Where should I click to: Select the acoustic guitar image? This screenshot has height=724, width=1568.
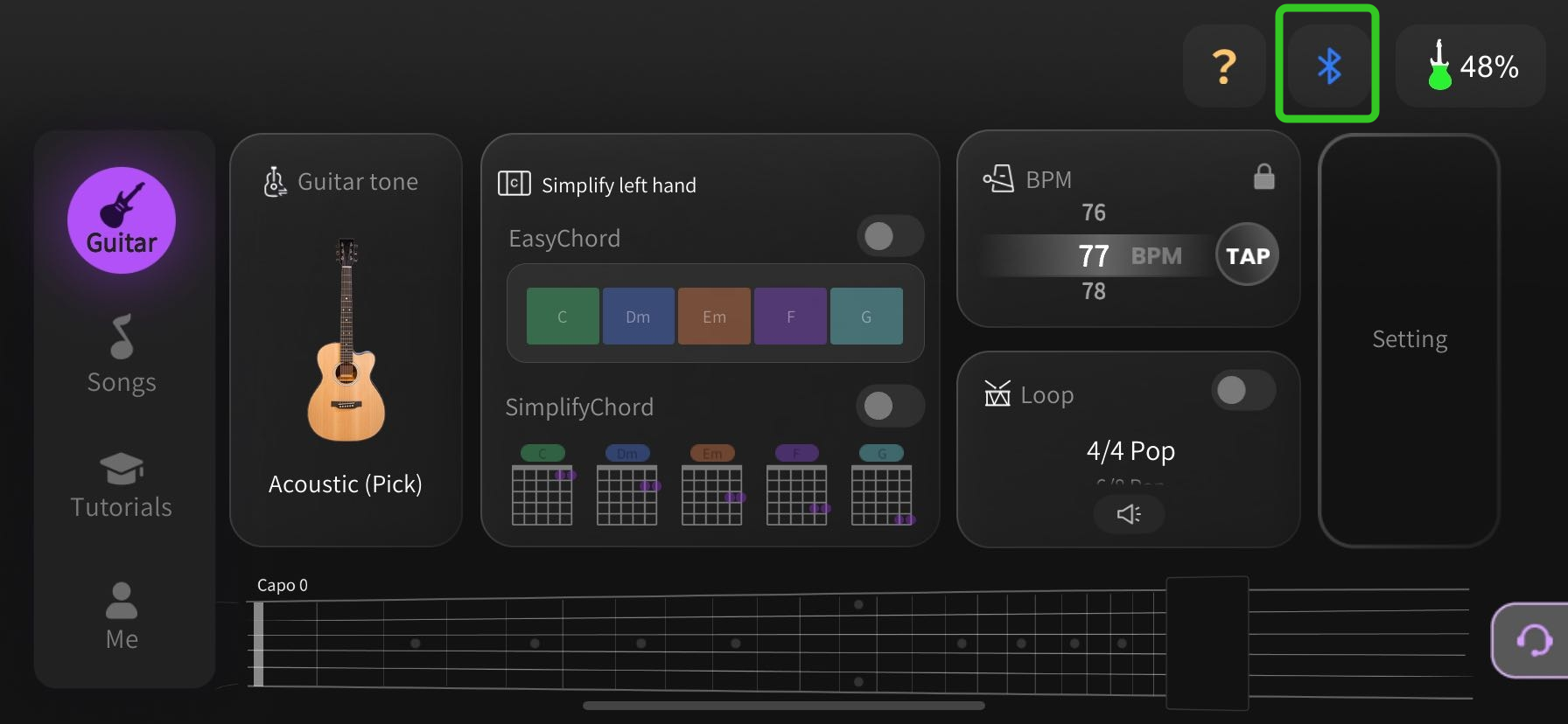tap(346, 339)
